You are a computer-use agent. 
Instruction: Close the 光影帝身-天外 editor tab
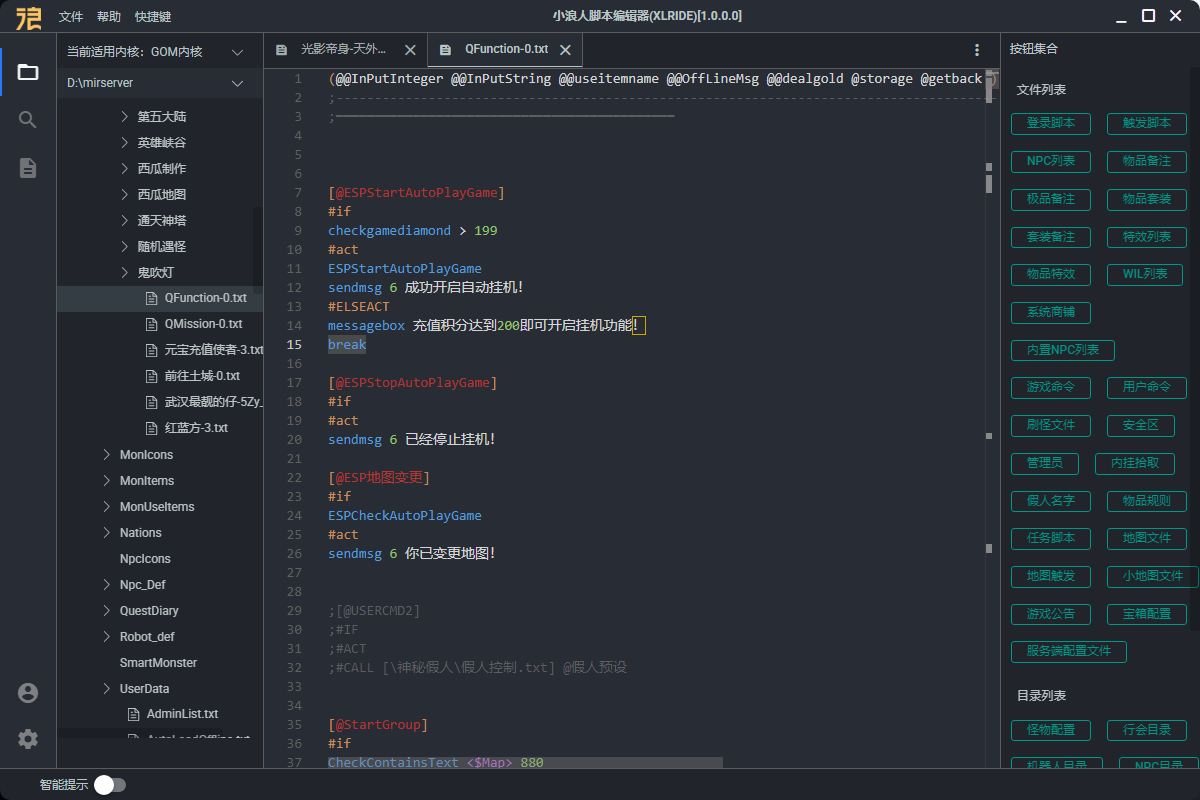pos(410,50)
